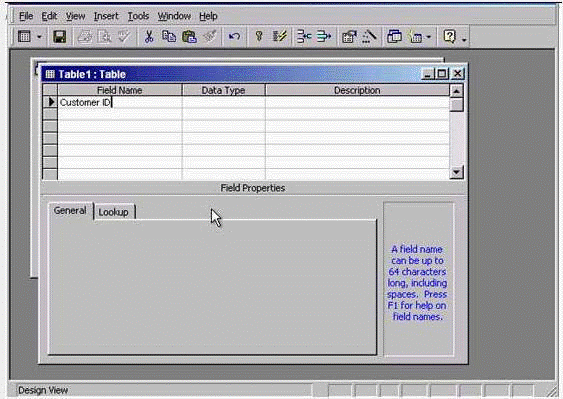This screenshot has width=563, height=399.
Task: Select the Customer ID row selector arrow
Action: (x=50, y=102)
